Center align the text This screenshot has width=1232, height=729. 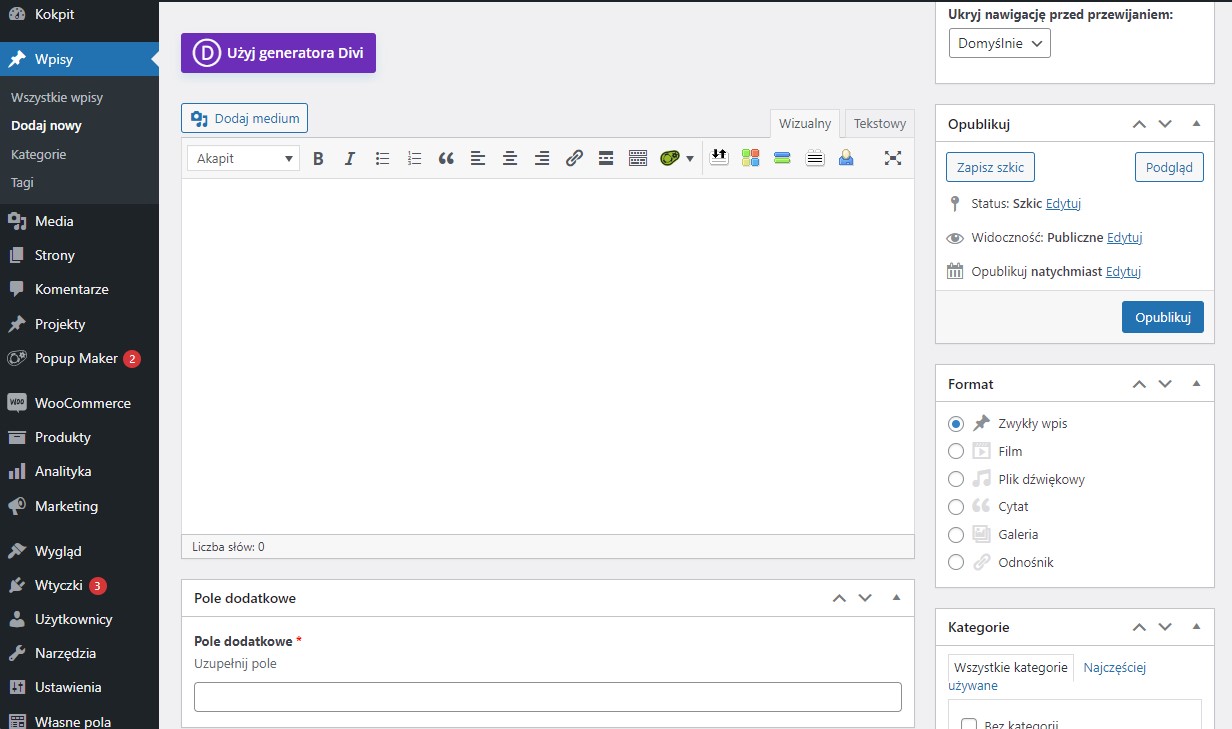click(x=510, y=158)
